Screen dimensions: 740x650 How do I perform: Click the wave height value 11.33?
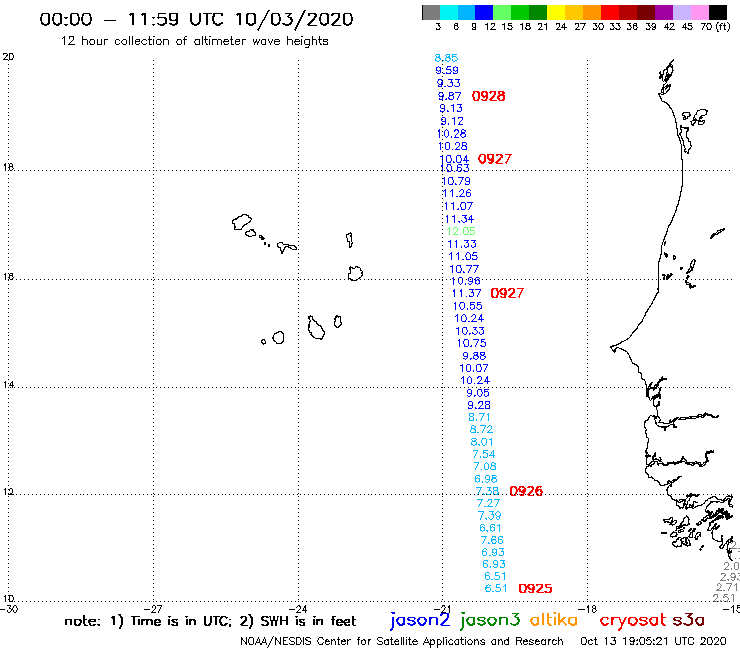[x=462, y=244]
